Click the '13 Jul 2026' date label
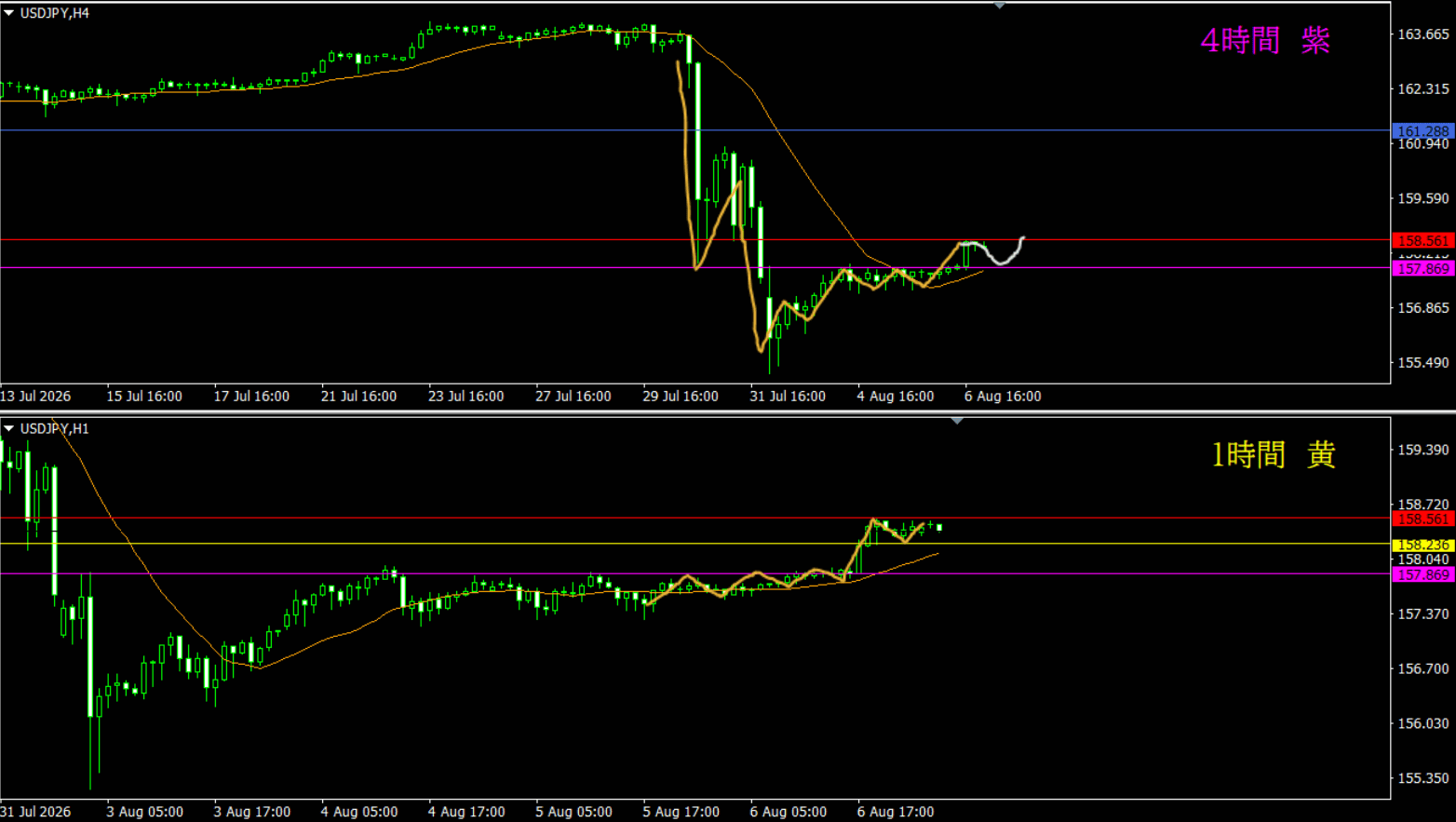 [x=35, y=396]
